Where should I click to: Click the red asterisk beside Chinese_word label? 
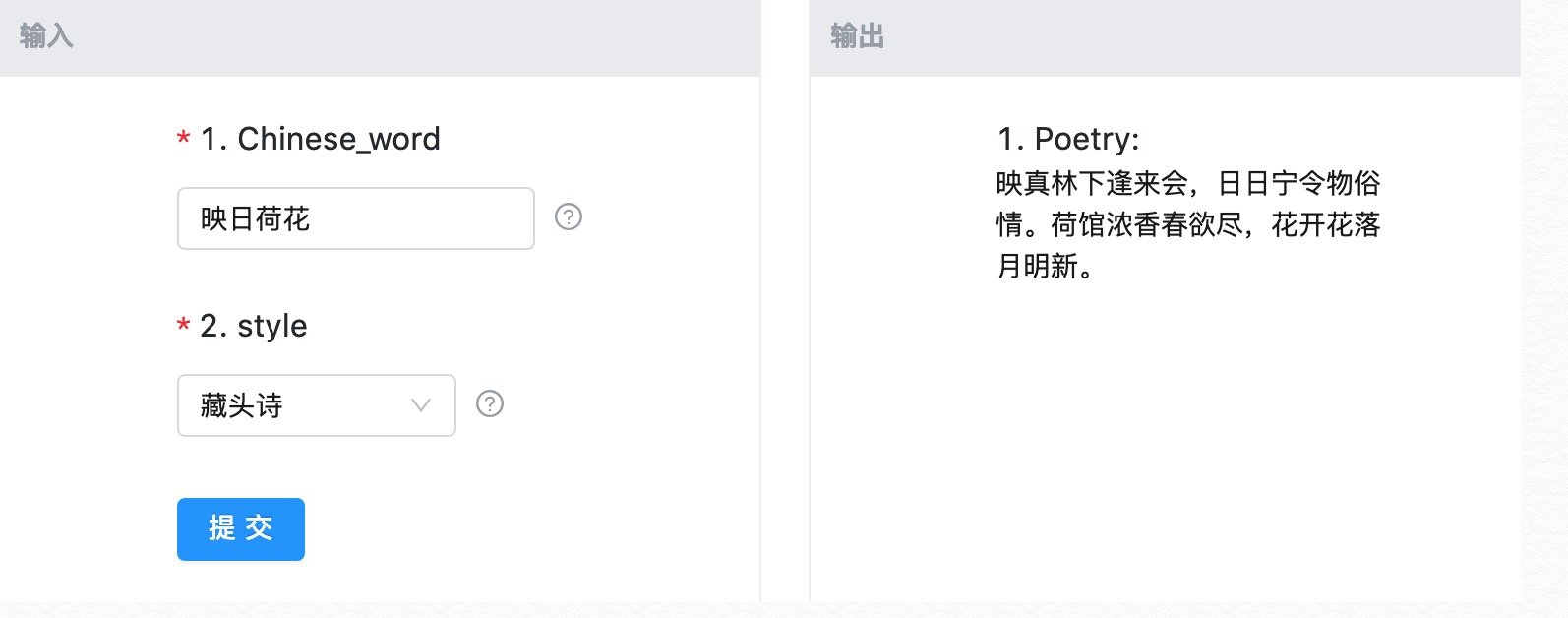pos(183,140)
